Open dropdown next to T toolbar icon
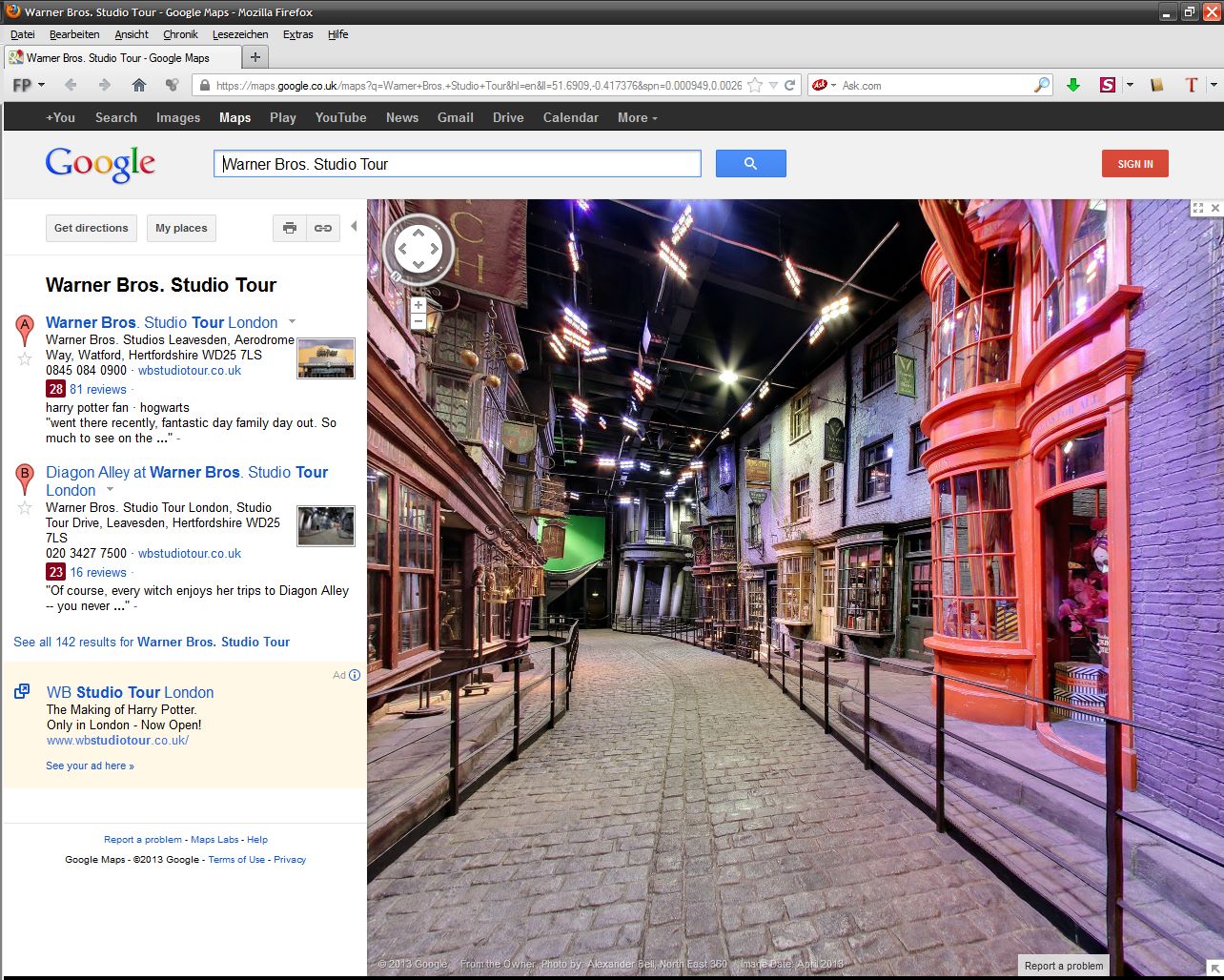The image size is (1224, 980). pos(1214,85)
